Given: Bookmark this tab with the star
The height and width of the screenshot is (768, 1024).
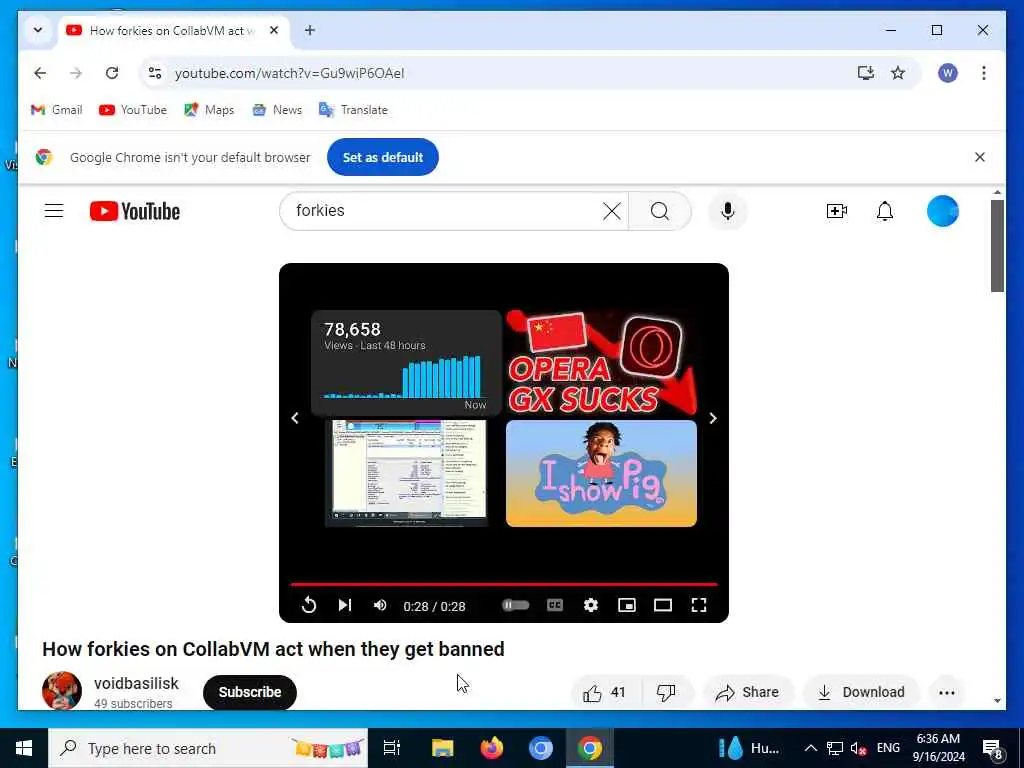Looking at the screenshot, I should coord(898,73).
